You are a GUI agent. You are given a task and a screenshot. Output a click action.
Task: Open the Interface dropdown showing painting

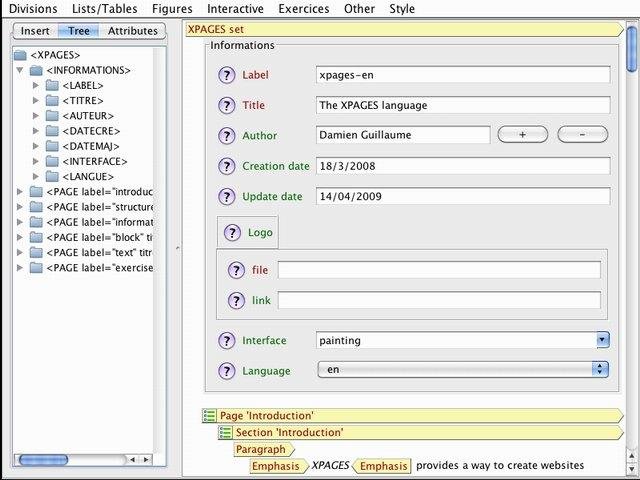point(602,340)
